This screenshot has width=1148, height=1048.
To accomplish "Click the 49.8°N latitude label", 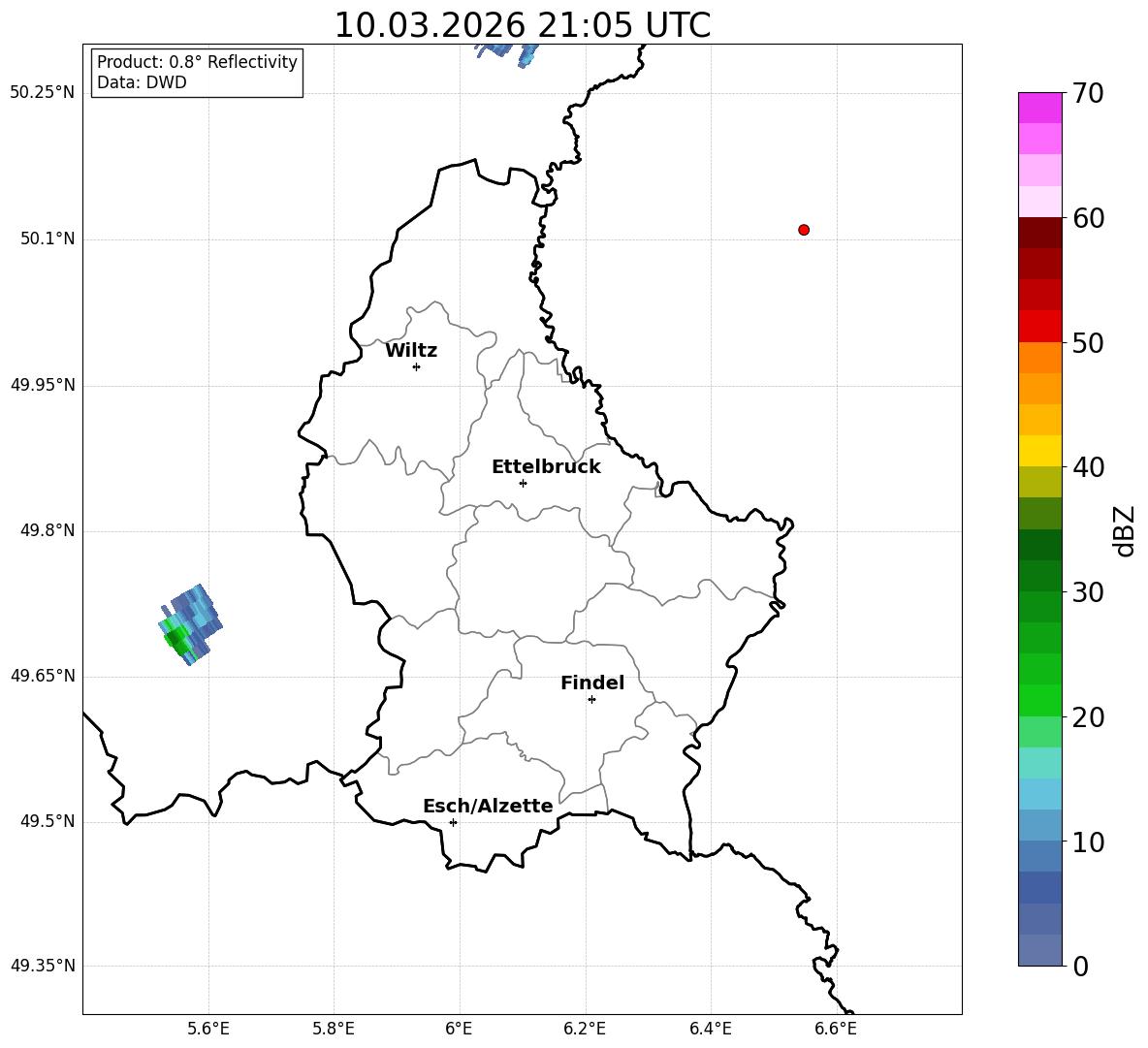I will click(48, 530).
